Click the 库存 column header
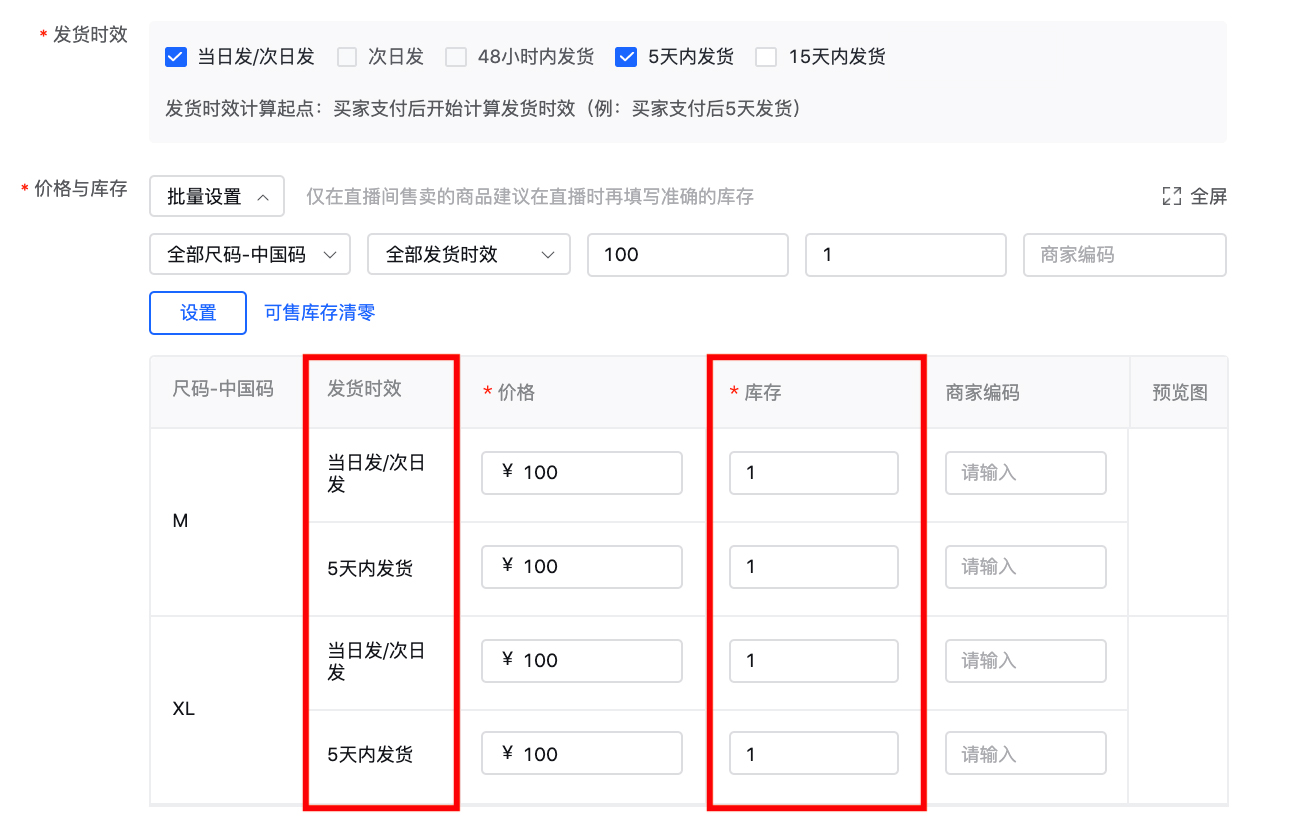 pyautogui.click(x=762, y=393)
